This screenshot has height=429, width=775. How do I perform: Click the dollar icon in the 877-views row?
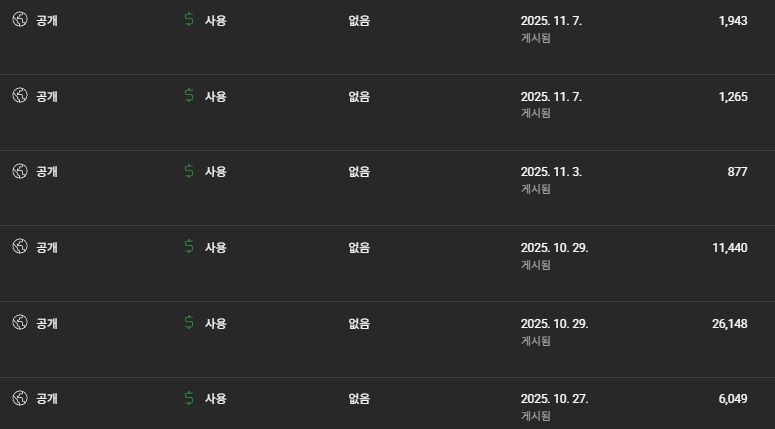[x=189, y=171]
